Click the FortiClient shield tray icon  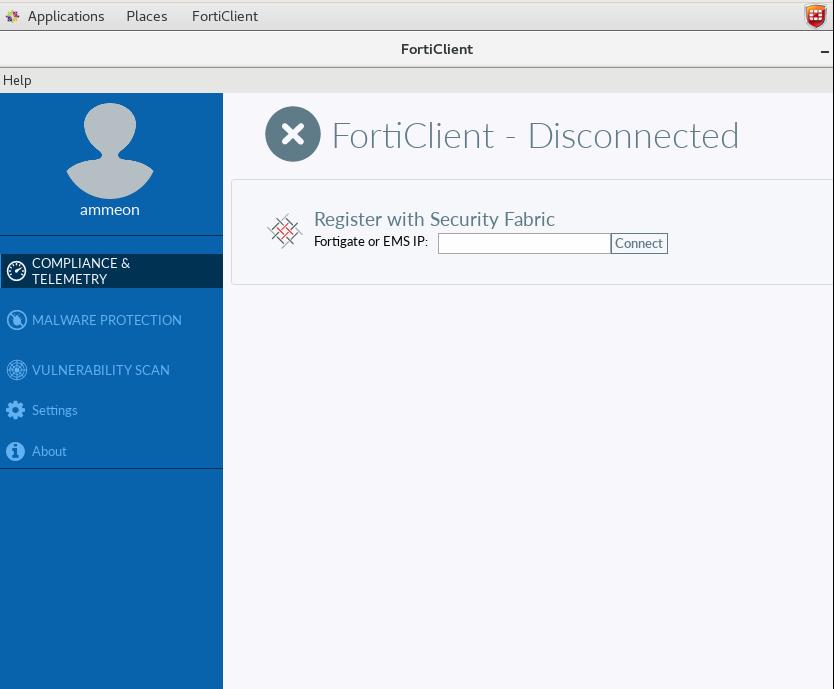(815, 16)
